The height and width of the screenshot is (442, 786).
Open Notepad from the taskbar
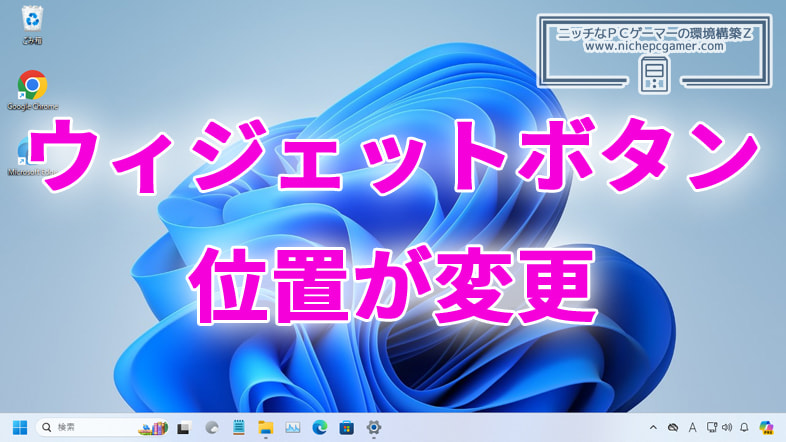click(x=239, y=427)
